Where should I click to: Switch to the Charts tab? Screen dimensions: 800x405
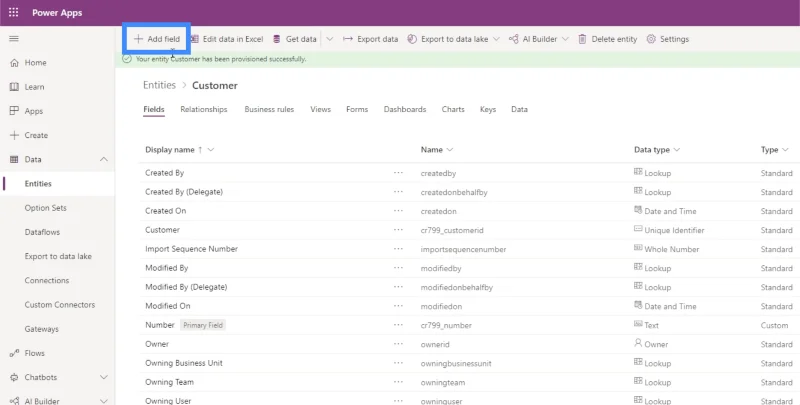pos(453,110)
